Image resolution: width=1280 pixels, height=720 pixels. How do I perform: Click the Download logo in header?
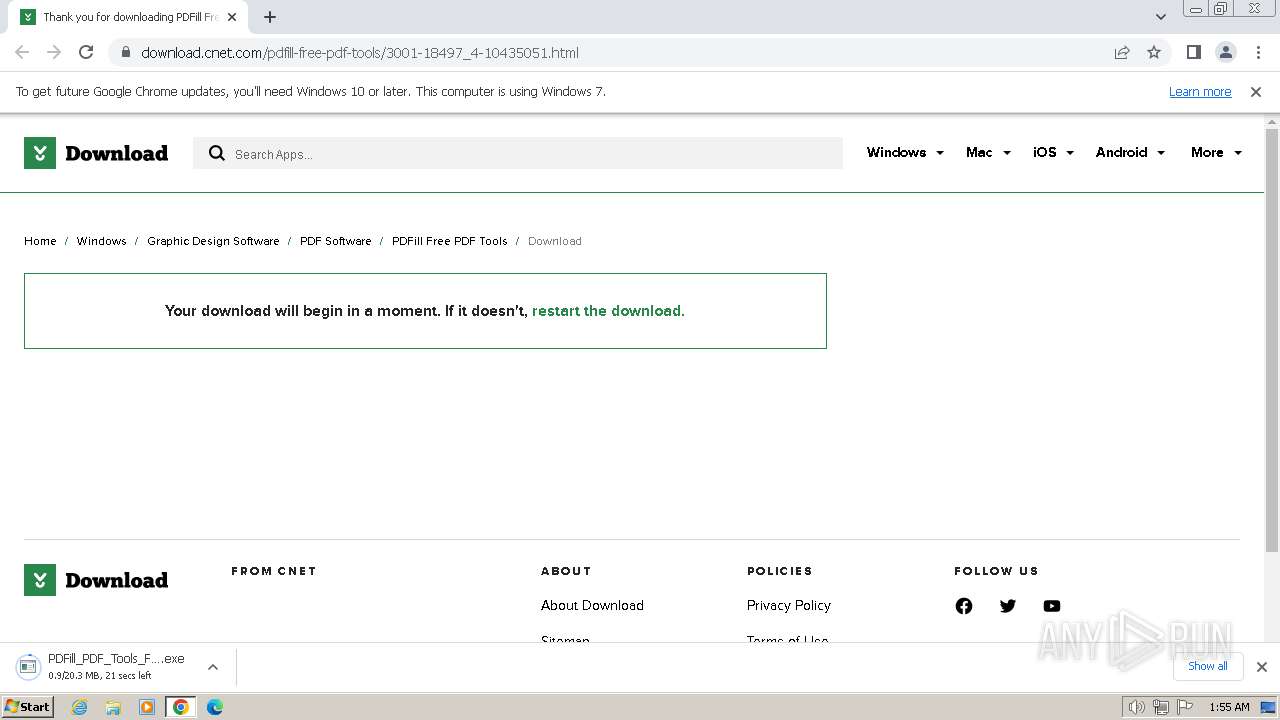pos(96,153)
